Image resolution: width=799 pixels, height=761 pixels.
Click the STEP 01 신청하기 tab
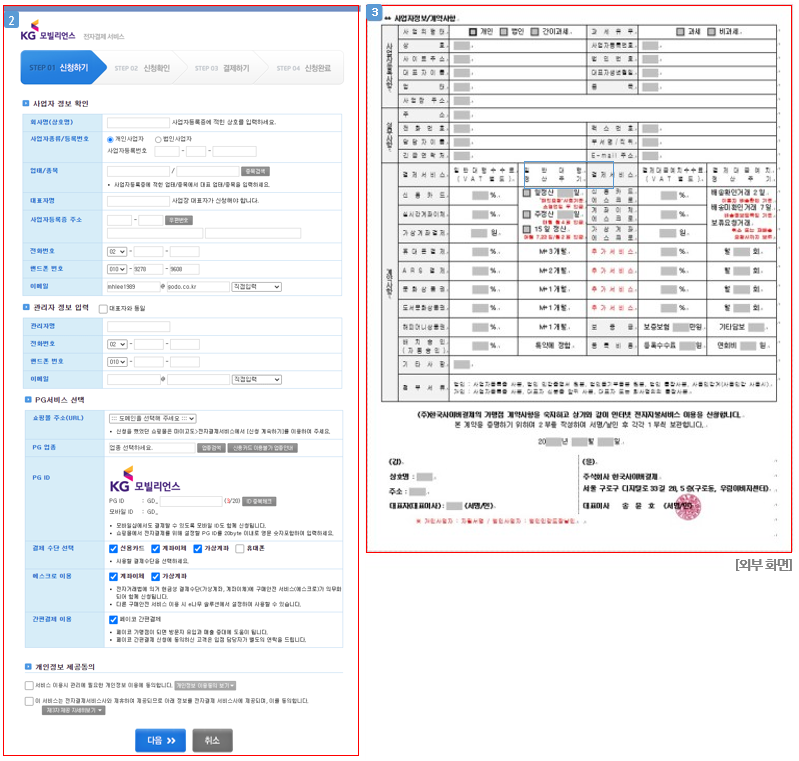60,68
